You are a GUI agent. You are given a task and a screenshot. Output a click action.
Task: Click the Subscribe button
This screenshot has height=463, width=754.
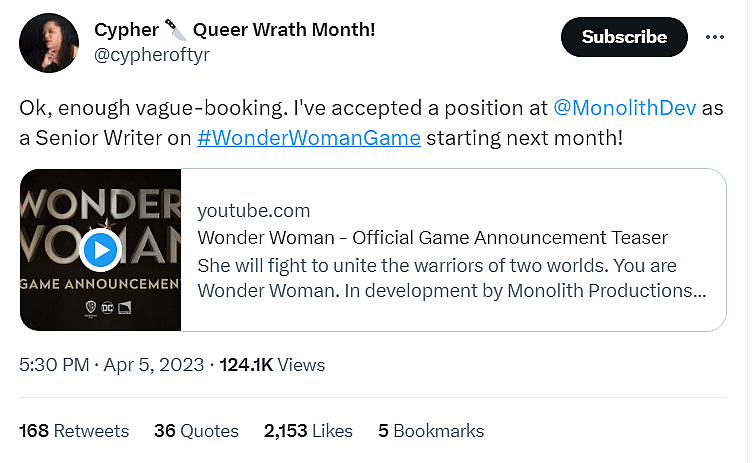(624, 37)
